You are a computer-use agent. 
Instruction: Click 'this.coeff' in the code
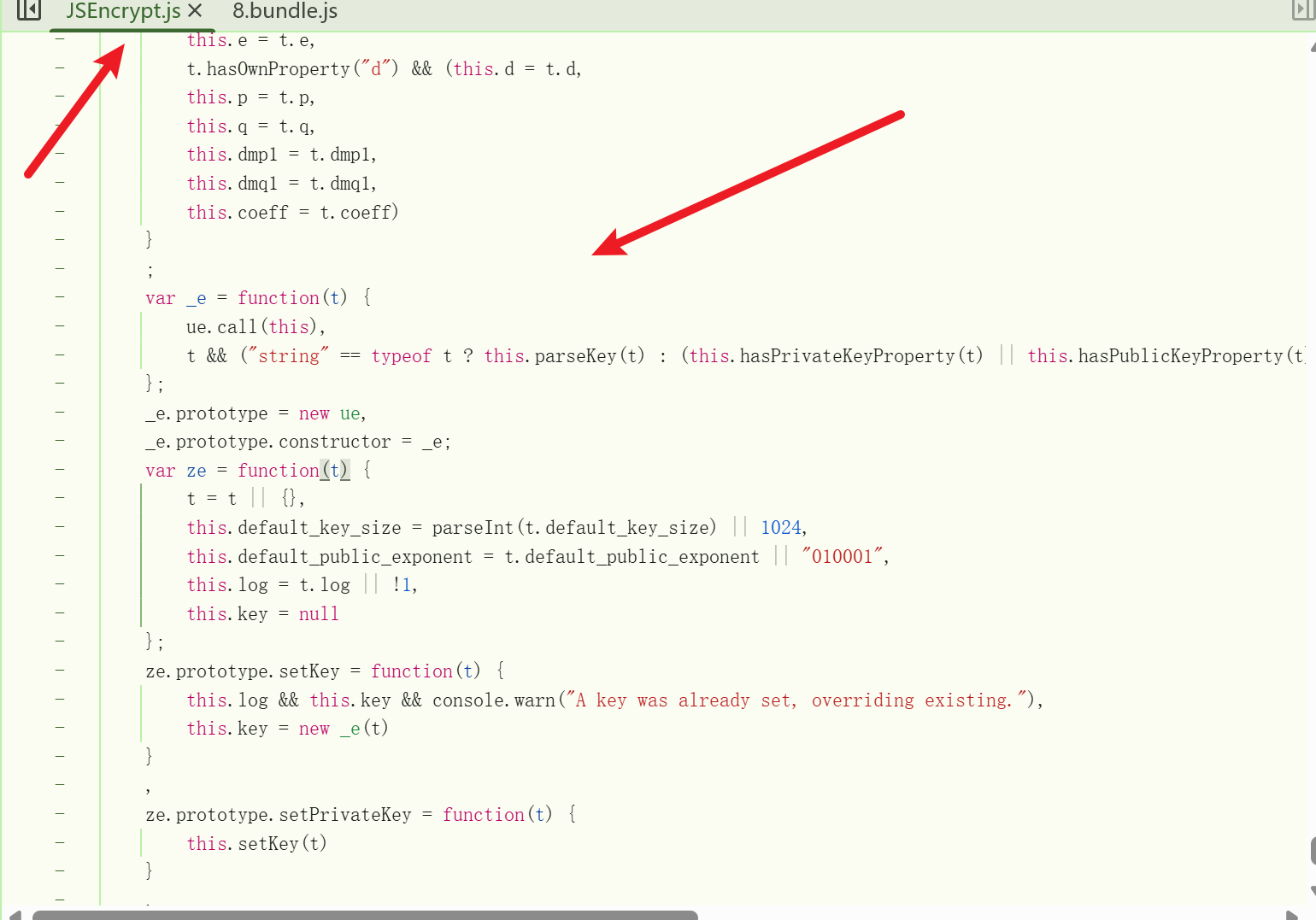[238, 212]
